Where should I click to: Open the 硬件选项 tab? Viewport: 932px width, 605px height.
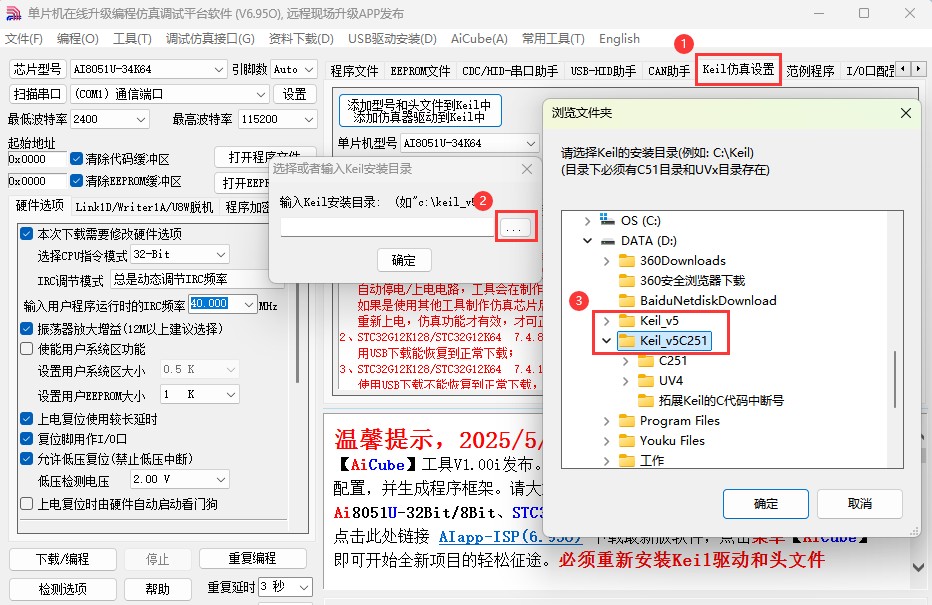[39, 206]
